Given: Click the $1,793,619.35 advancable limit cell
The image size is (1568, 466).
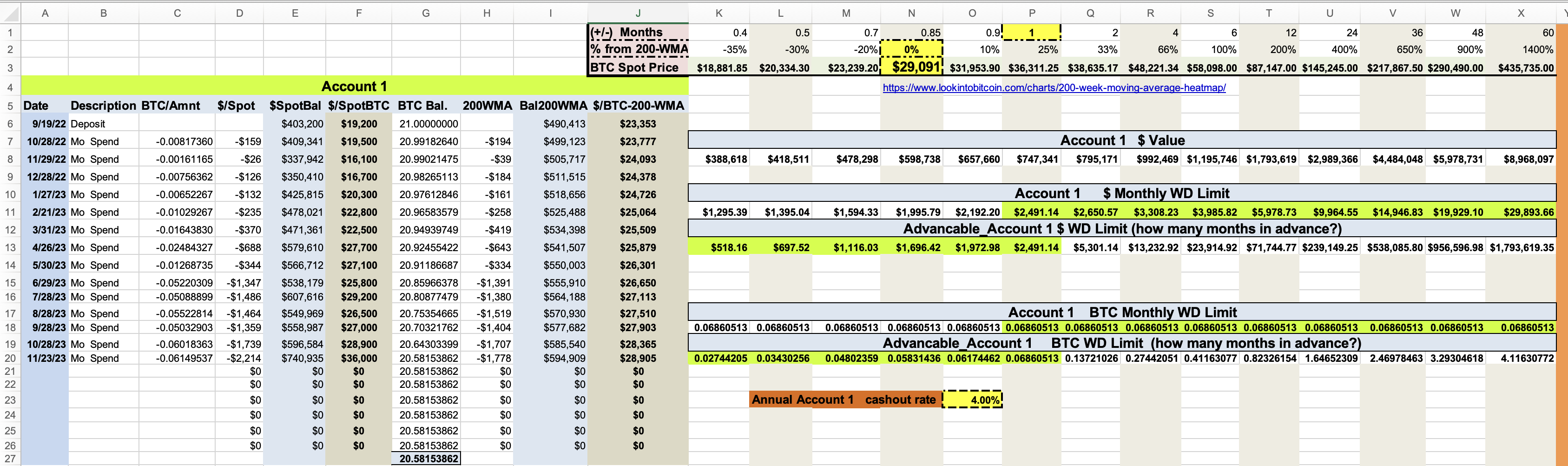Looking at the screenshot, I should [x=1521, y=247].
